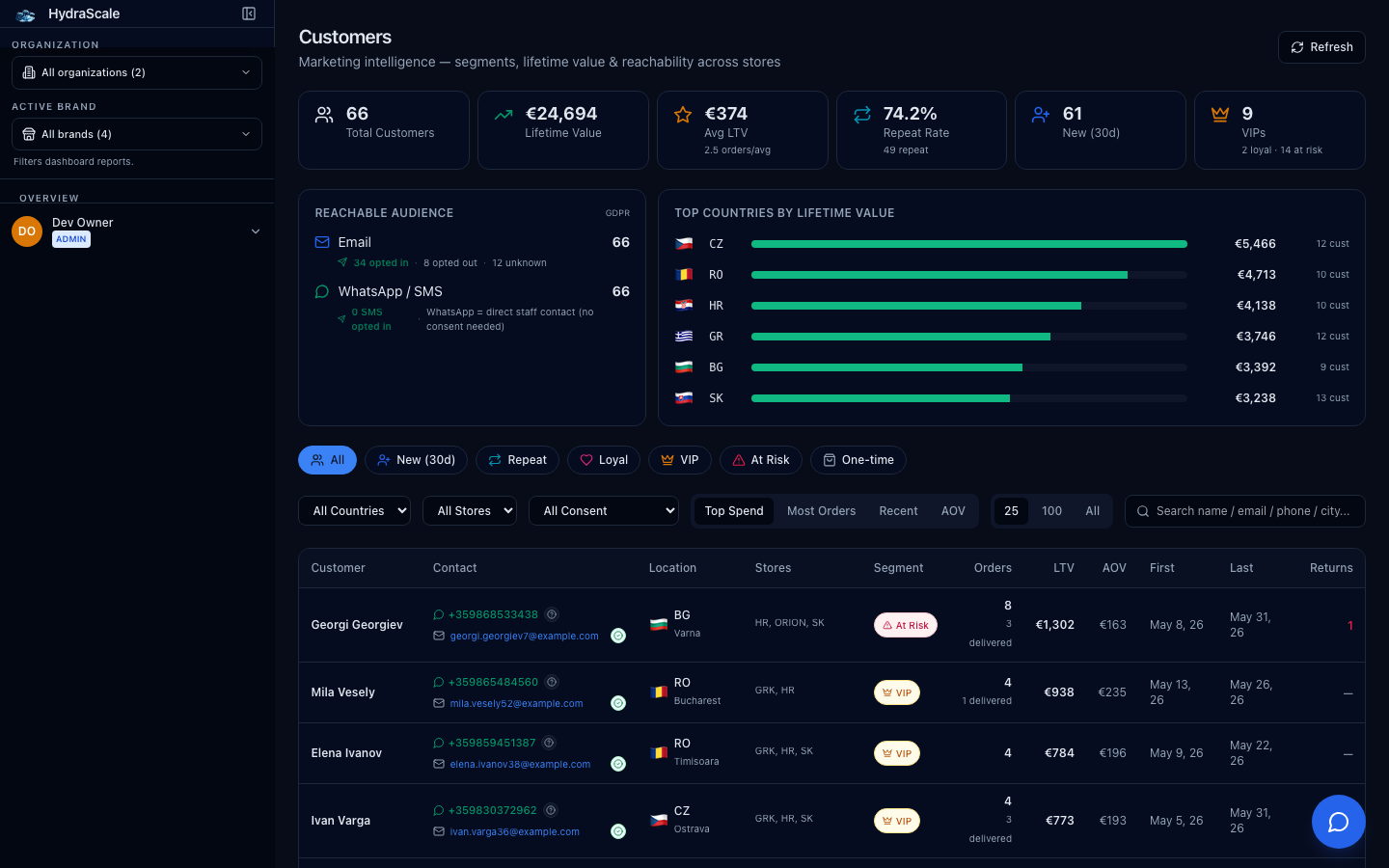Image resolution: width=1389 pixels, height=868 pixels.
Task: Click the CZ lifetime value bar
Action: 968,244
